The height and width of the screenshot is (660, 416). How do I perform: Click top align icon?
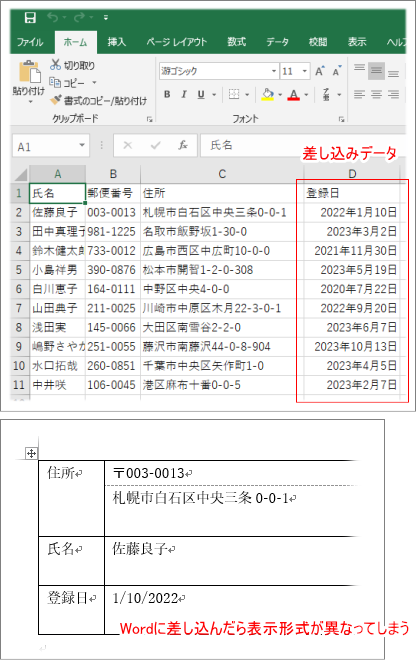pyautogui.click(x=359, y=70)
